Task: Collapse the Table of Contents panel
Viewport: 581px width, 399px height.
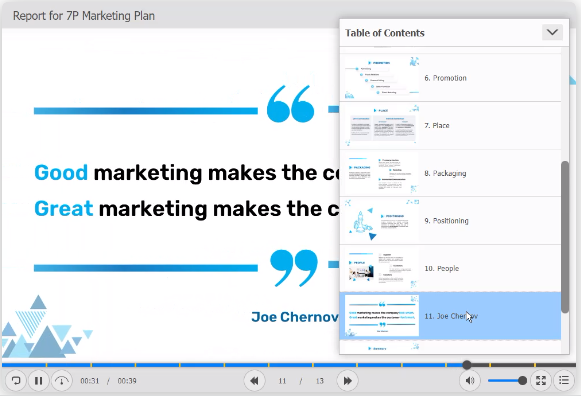Action: tap(552, 32)
